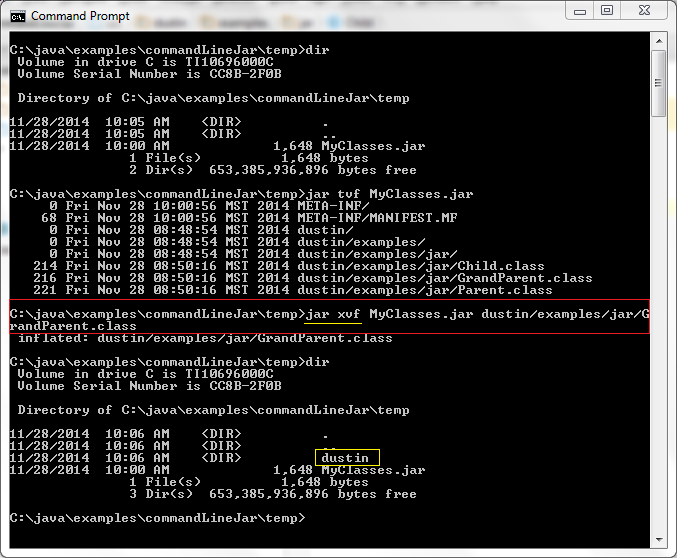The image size is (677, 558).
Task: Click the scrollbar up arrow
Action: coord(659,43)
